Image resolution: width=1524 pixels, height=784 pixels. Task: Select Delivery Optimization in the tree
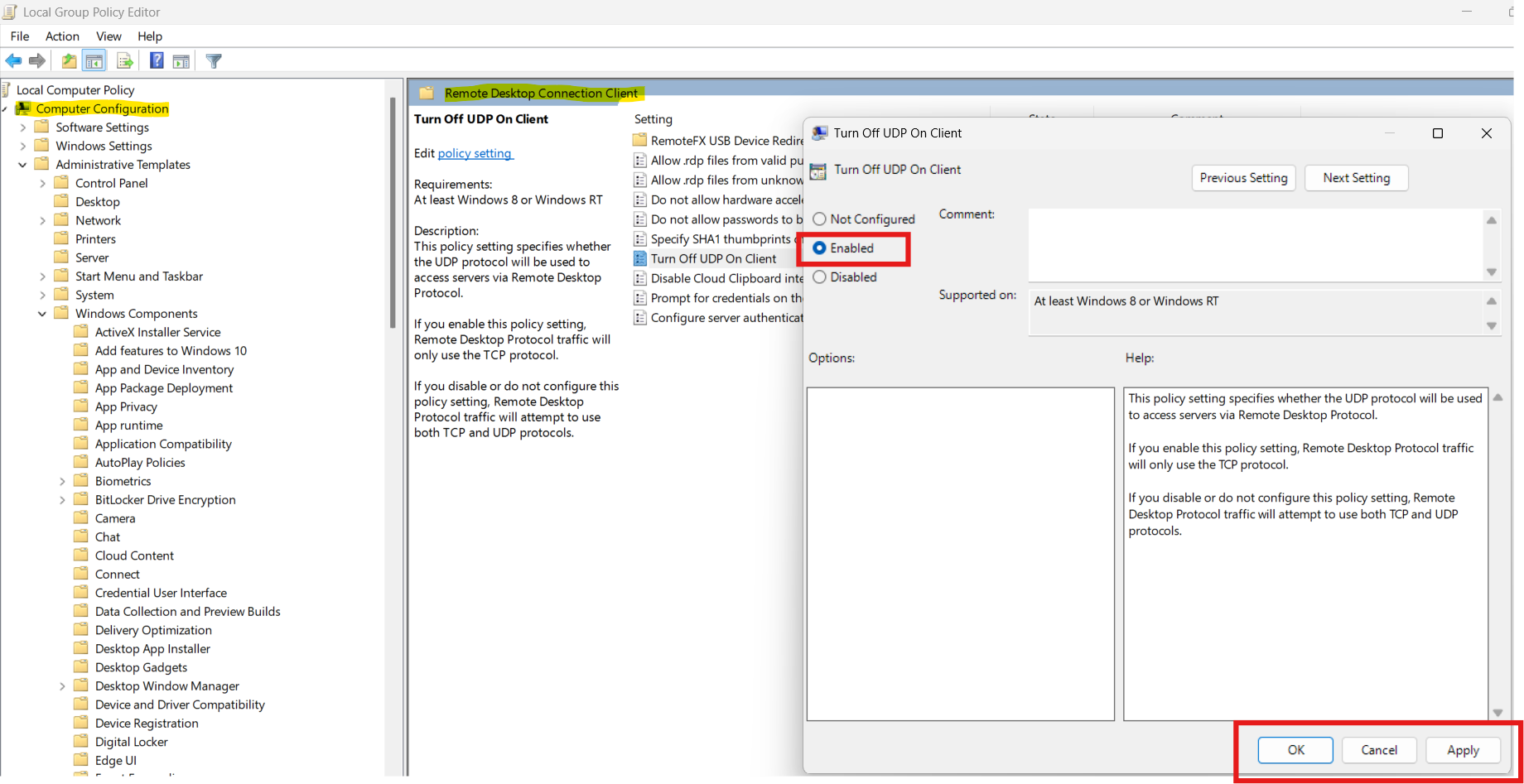[153, 630]
